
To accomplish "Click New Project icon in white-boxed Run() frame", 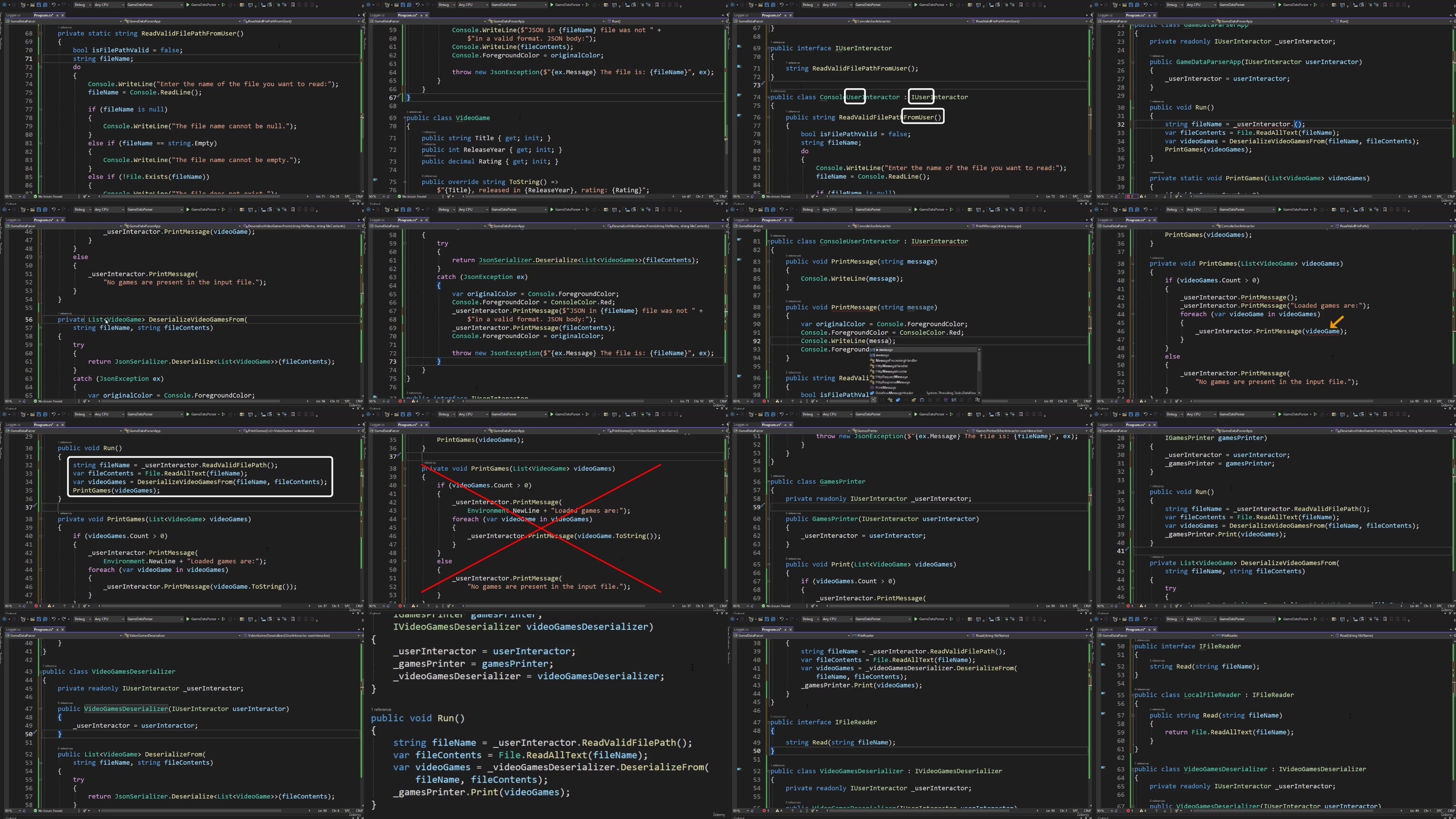I will click(24, 415).
